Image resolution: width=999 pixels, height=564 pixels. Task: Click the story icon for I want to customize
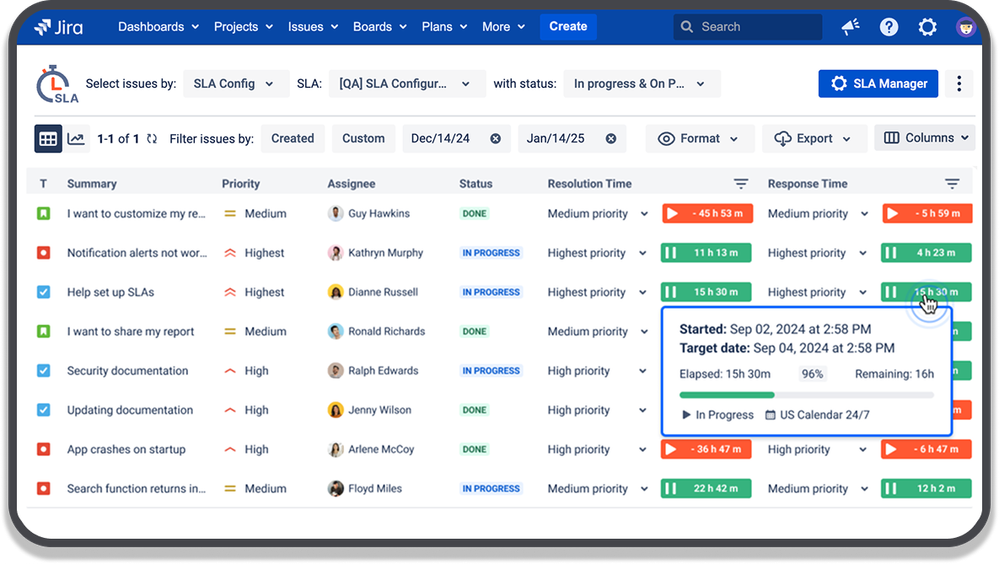pyautogui.click(x=43, y=213)
